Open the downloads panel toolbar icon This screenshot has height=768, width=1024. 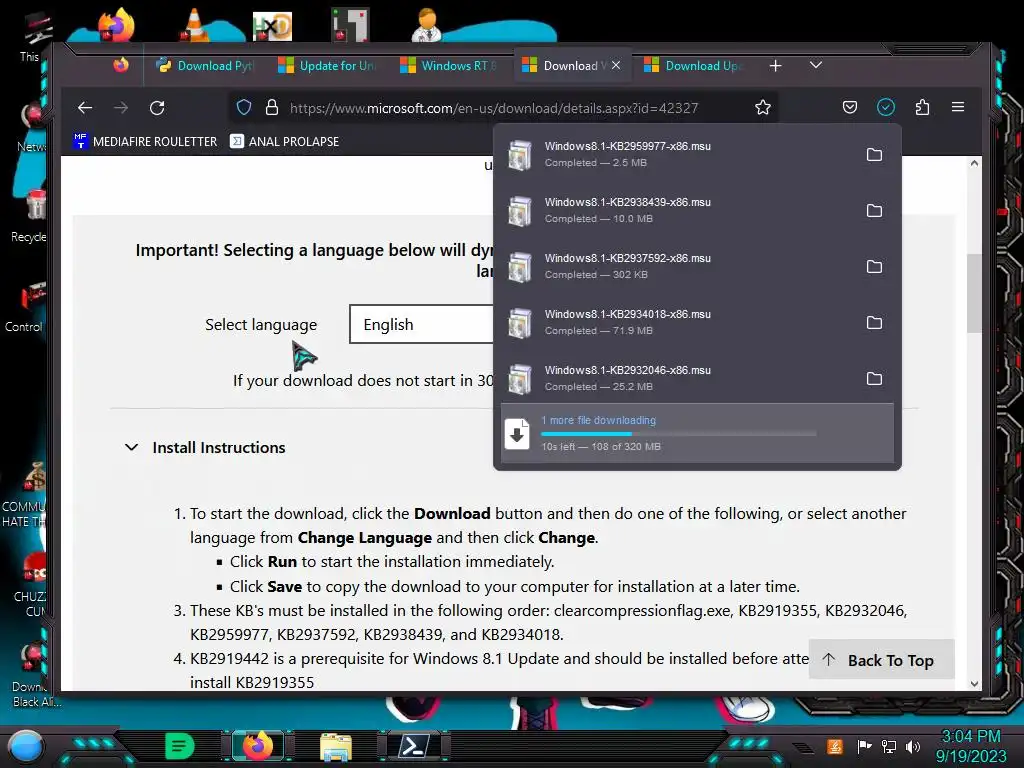click(886, 107)
